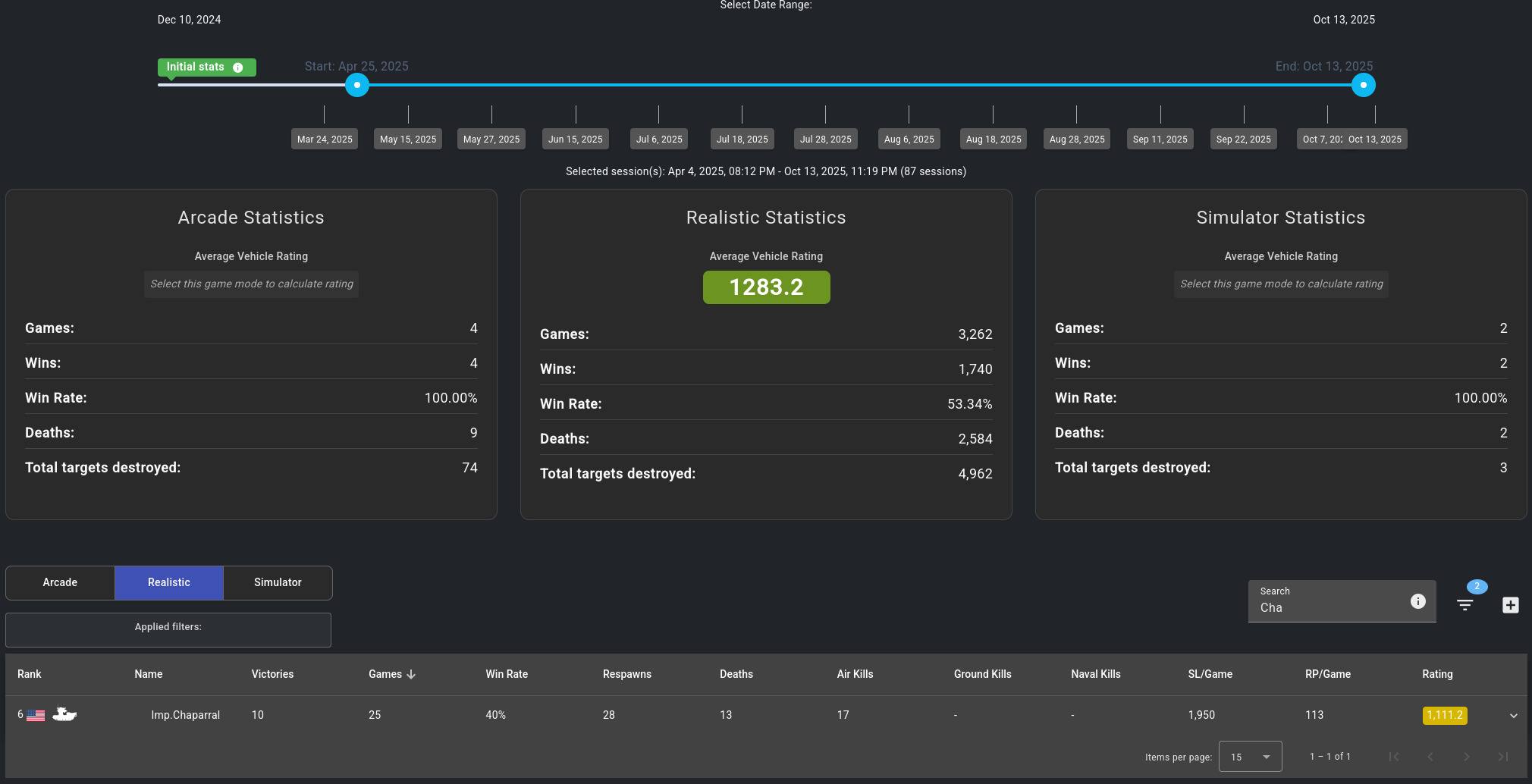Click the USA flag icon in row

[36, 715]
